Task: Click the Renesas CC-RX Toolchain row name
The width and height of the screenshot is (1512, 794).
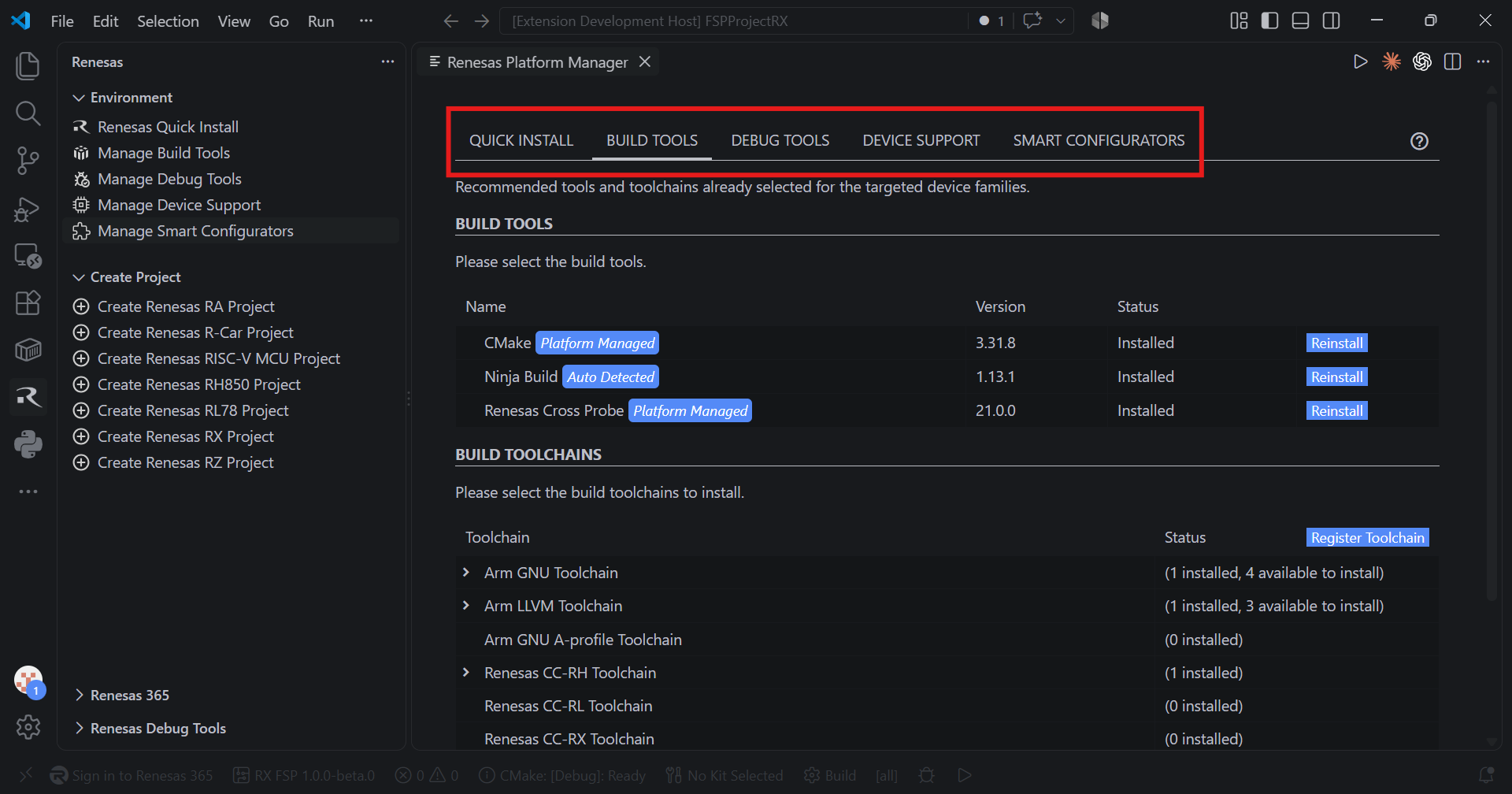Action: (x=569, y=739)
